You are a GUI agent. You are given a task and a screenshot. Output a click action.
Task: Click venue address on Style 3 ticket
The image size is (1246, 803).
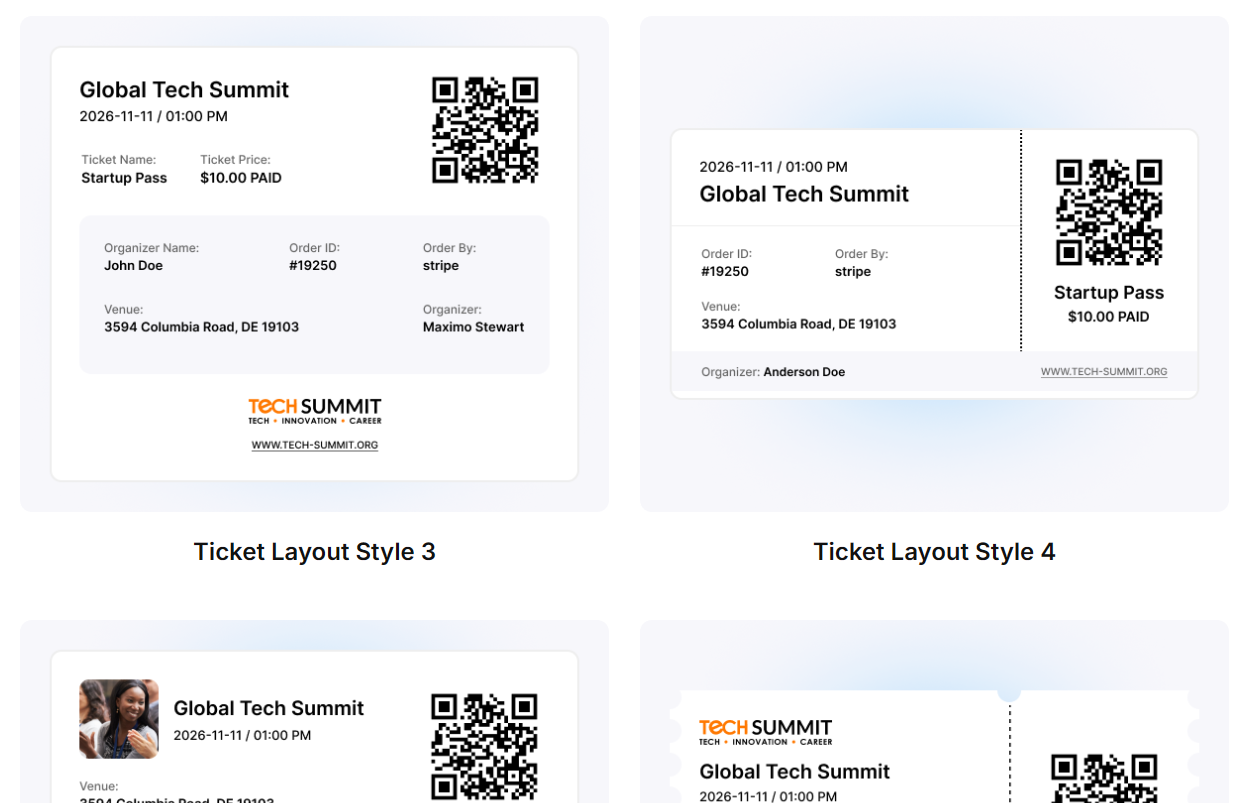pos(201,327)
